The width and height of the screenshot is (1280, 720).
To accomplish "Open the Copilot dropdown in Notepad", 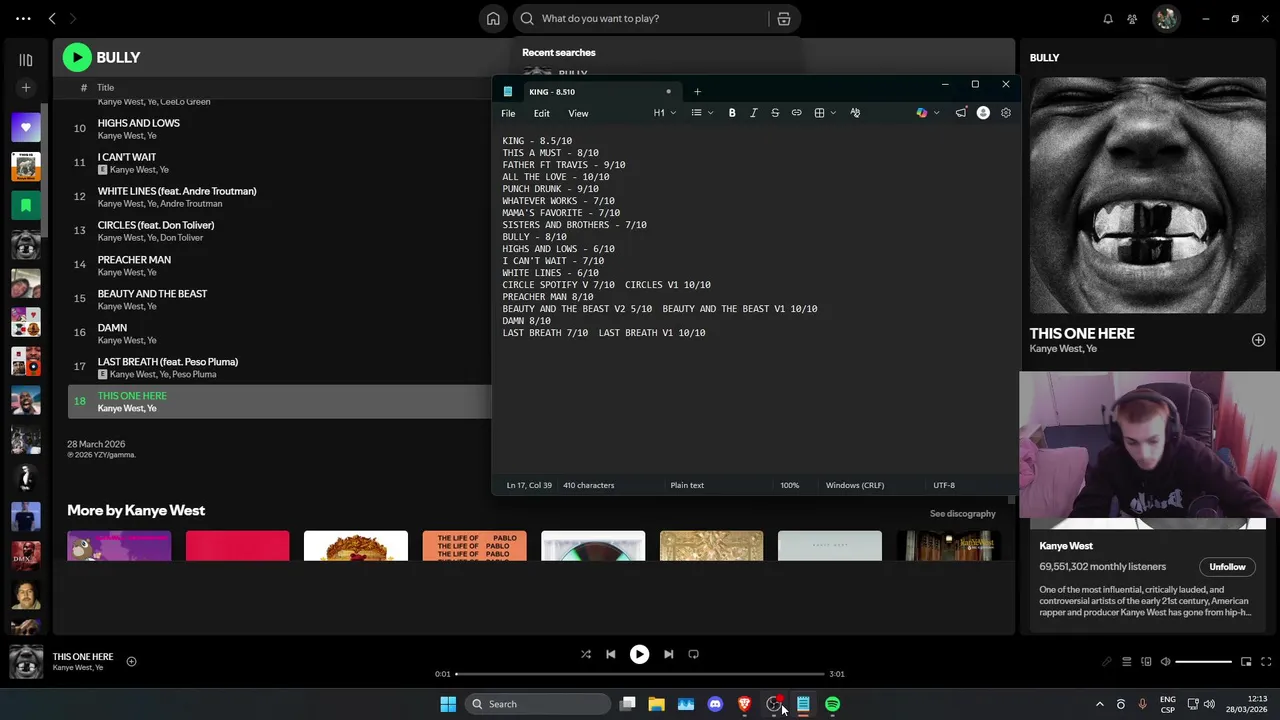I will tap(927, 113).
